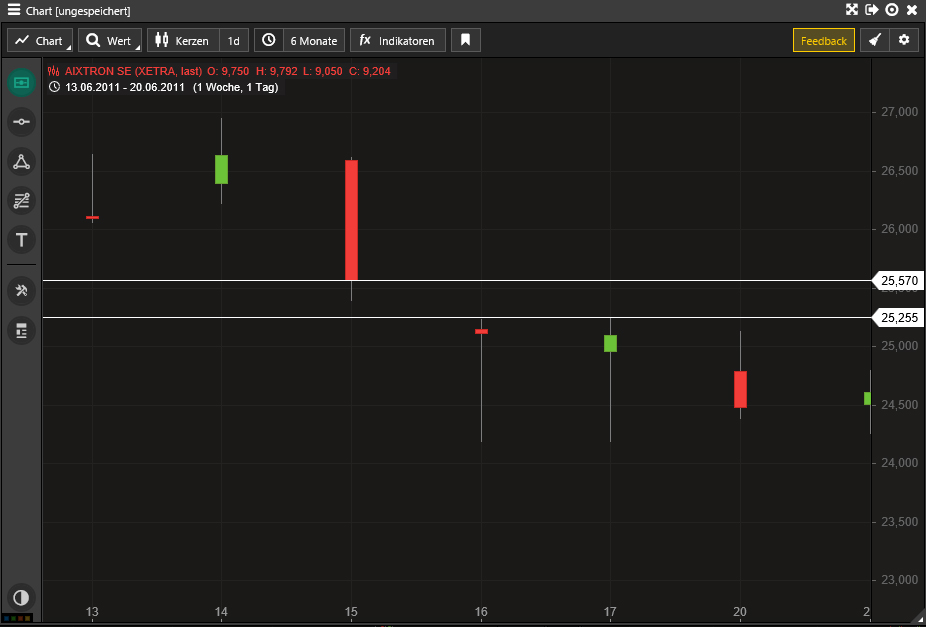
Task: Select the triangle shape drawing tool
Action: click(x=21, y=161)
